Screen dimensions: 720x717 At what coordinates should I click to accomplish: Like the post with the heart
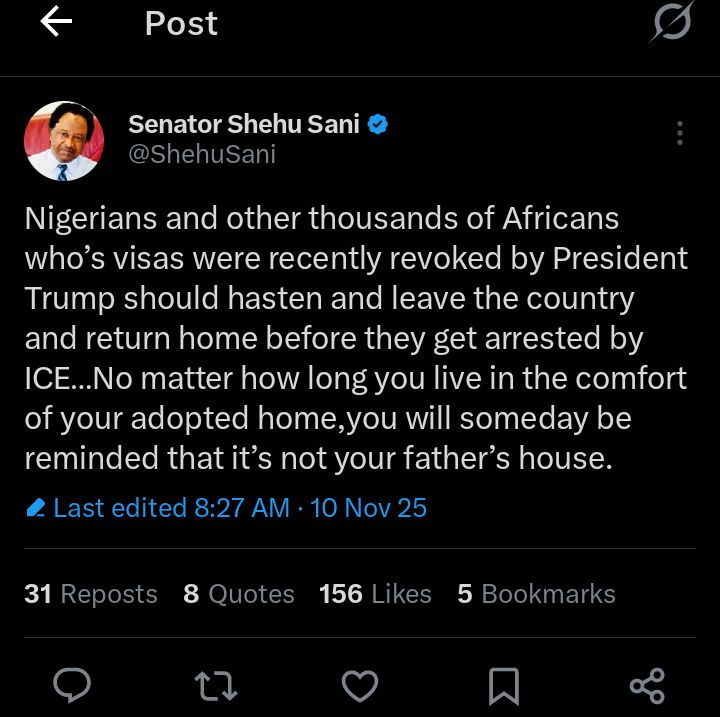pos(359,685)
